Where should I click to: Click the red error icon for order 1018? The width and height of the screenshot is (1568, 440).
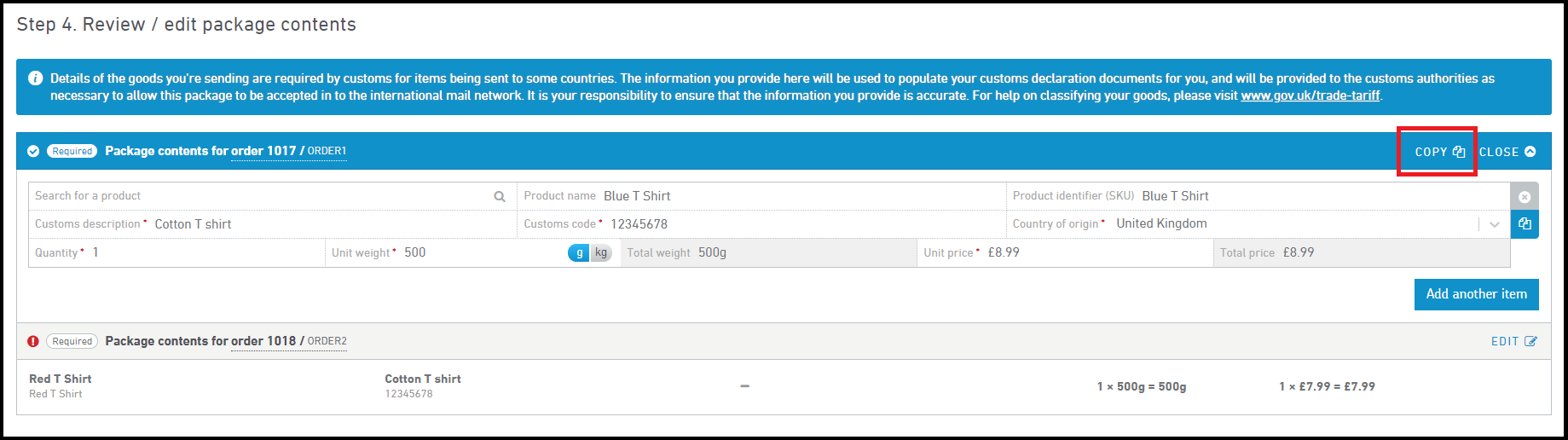click(33, 341)
